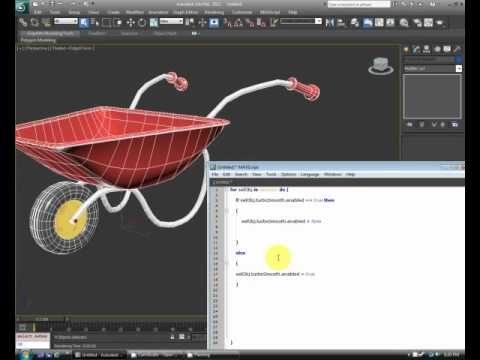This screenshot has height=360, width=480.
Task: Open the reference coordinate system dropdown
Action: (x=171, y=21)
